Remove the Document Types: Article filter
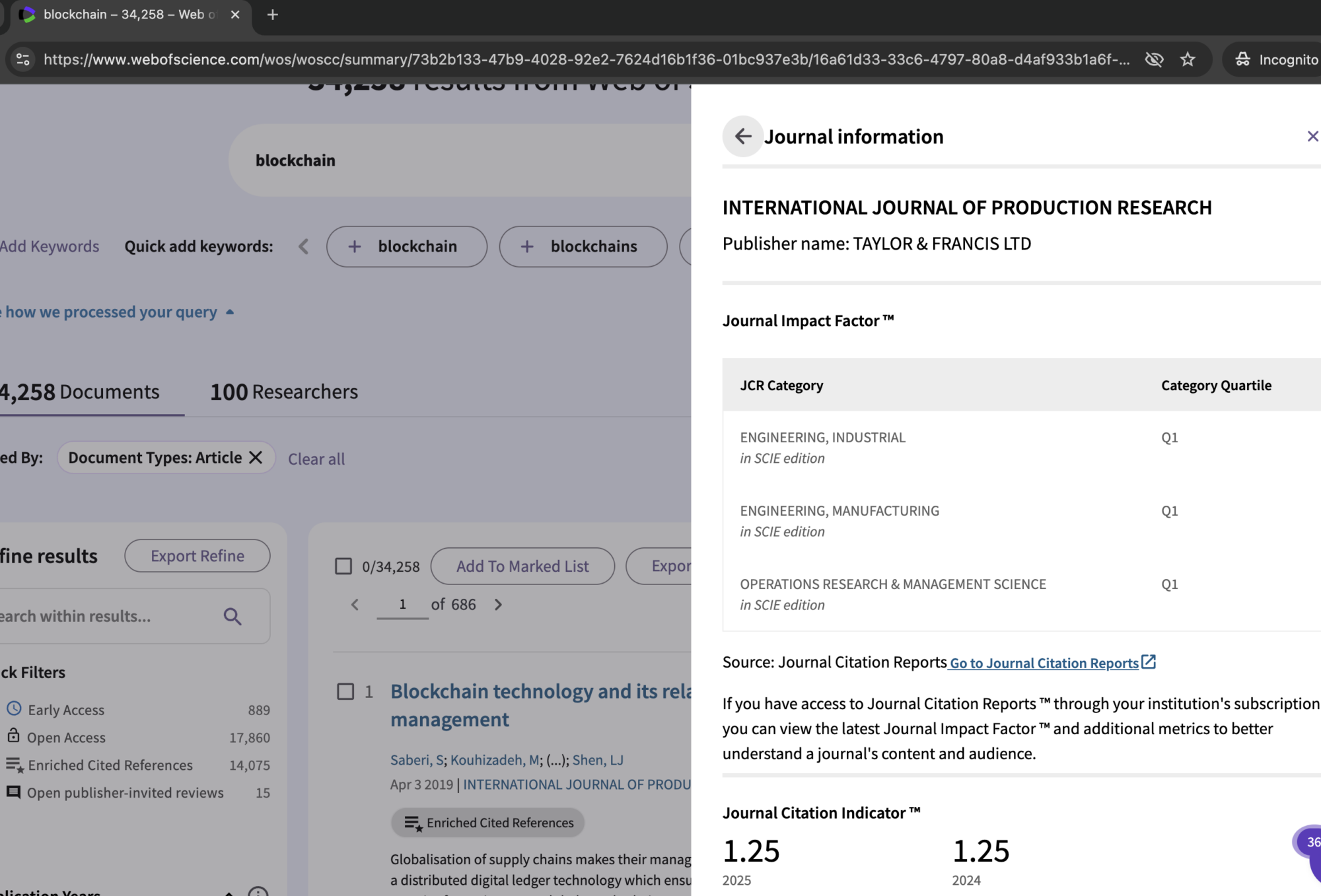Viewport: 1321px width, 896px height. 256,457
